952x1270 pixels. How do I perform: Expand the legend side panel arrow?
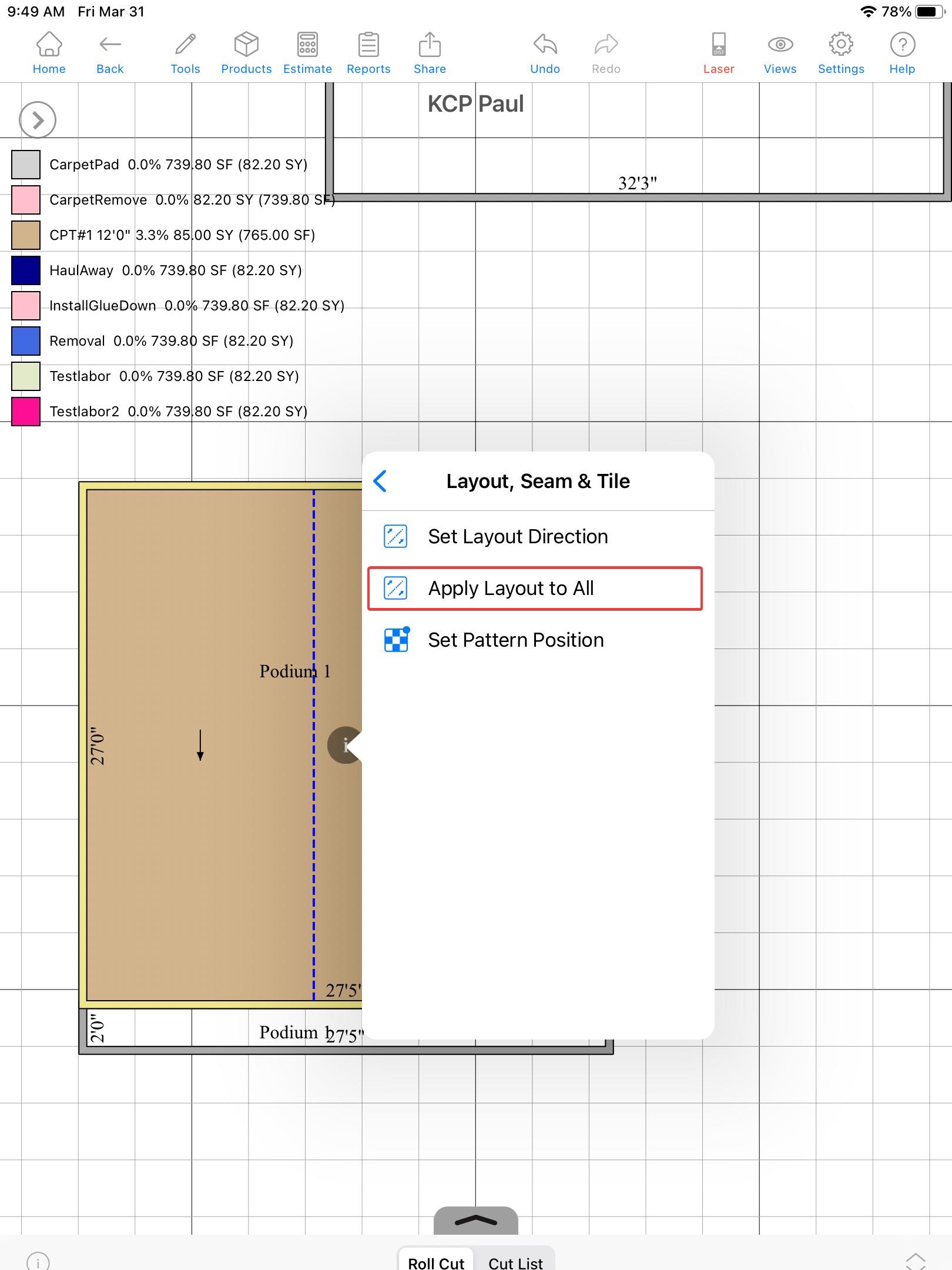(x=38, y=120)
